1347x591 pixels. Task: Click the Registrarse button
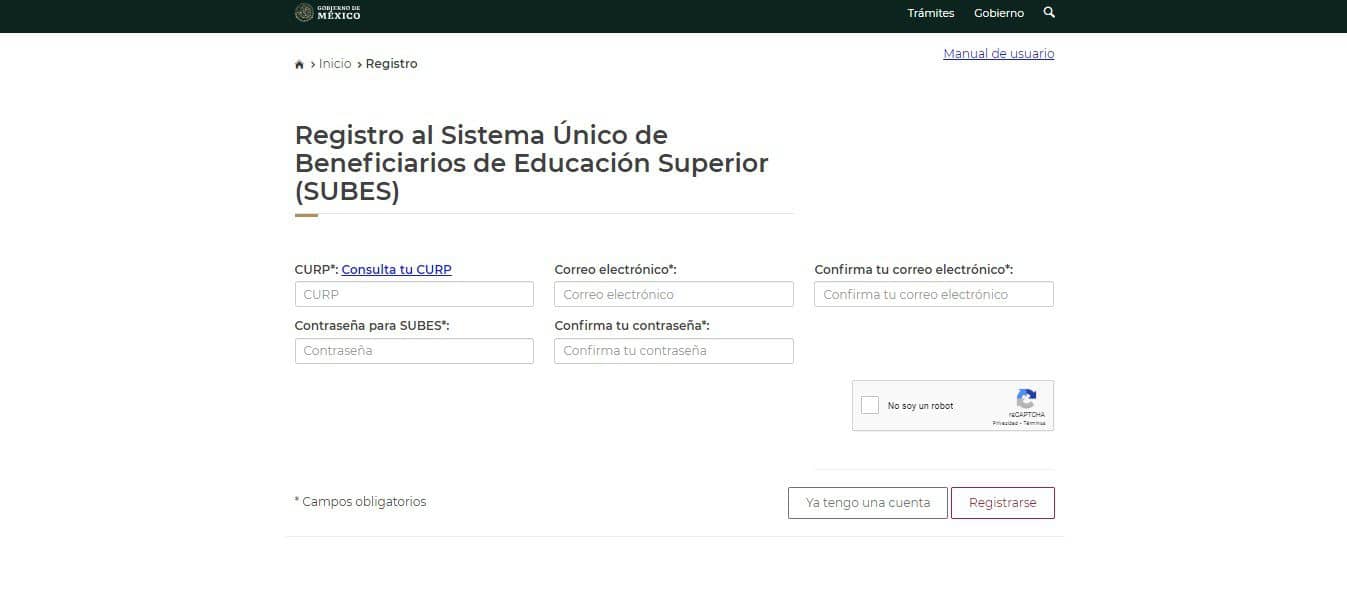click(1003, 503)
